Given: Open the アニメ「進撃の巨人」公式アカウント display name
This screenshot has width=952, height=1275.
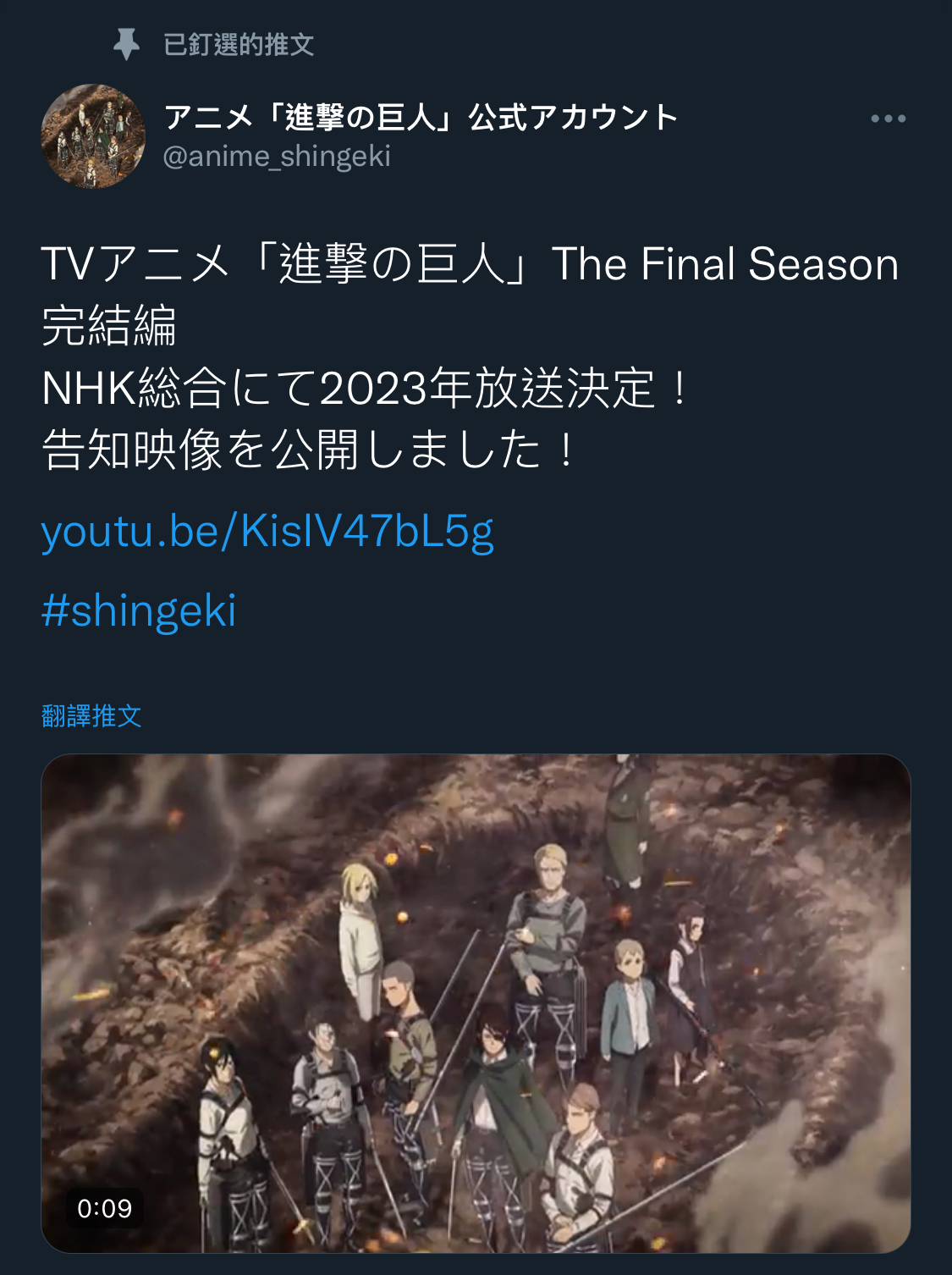Looking at the screenshot, I should [x=421, y=117].
